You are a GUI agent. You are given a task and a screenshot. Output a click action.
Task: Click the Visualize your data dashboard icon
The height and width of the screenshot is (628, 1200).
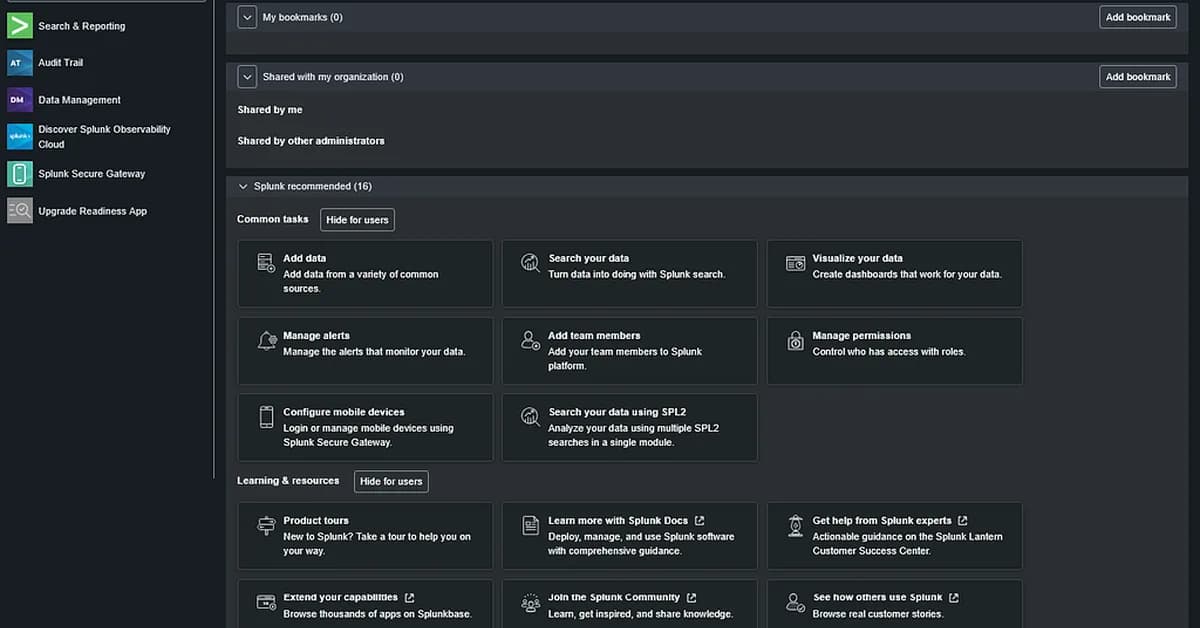point(796,263)
